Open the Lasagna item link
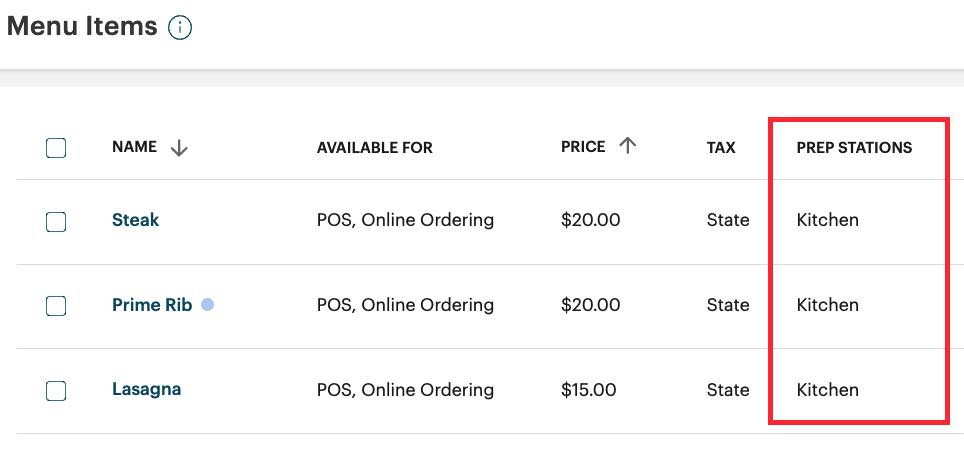Screen dimensions: 964x453 pyautogui.click(x=146, y=389)
